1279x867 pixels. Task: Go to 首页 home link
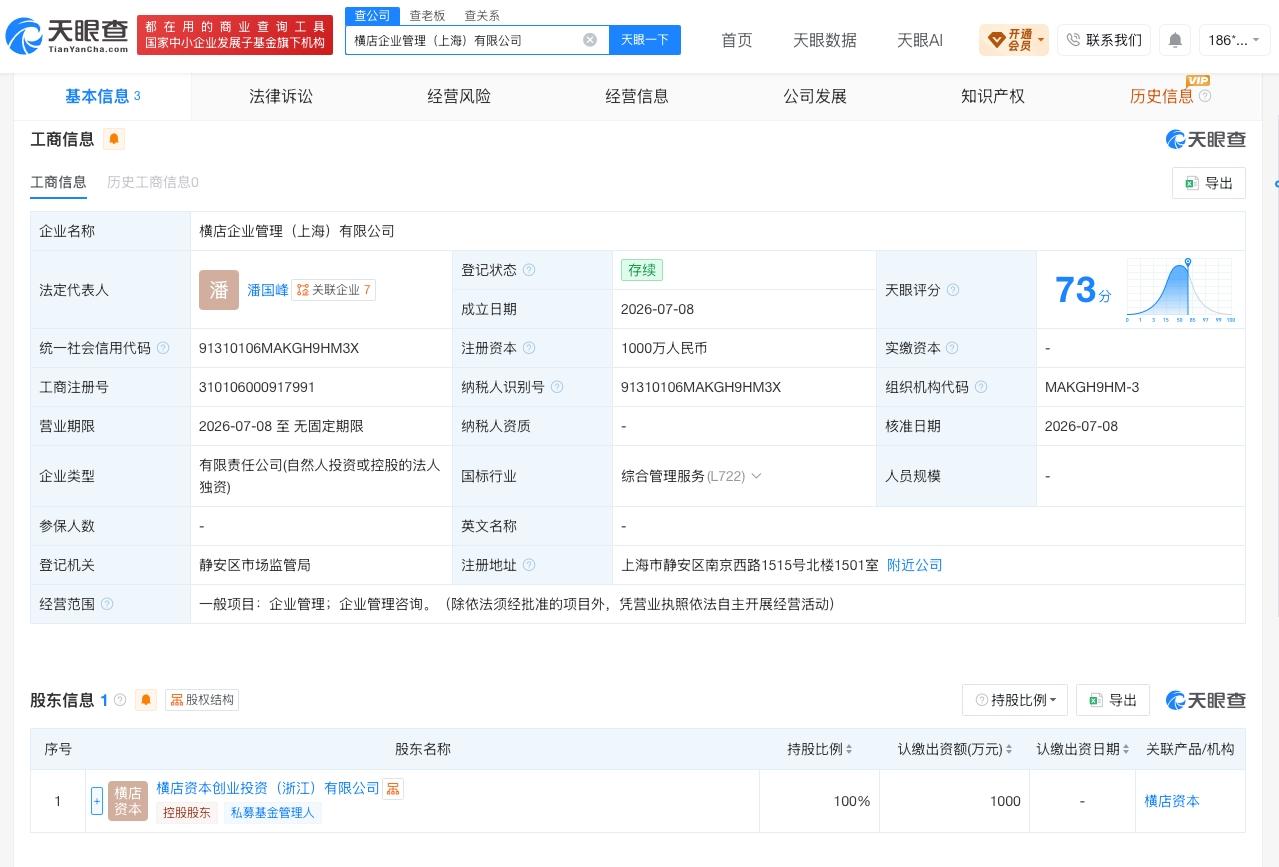pos(737,40)
